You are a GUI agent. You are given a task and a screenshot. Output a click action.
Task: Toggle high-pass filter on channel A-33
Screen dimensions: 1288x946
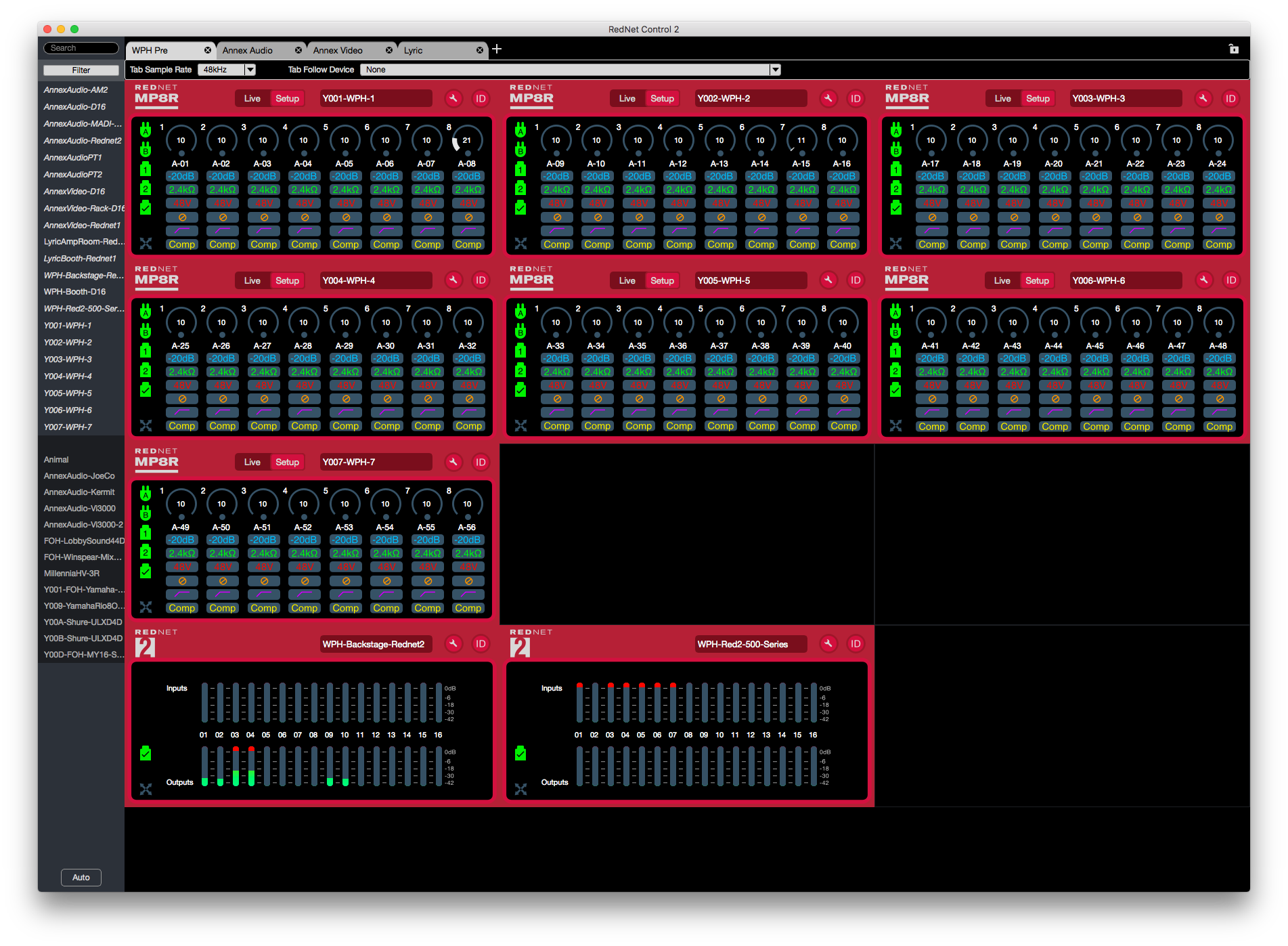coord(557,412)
